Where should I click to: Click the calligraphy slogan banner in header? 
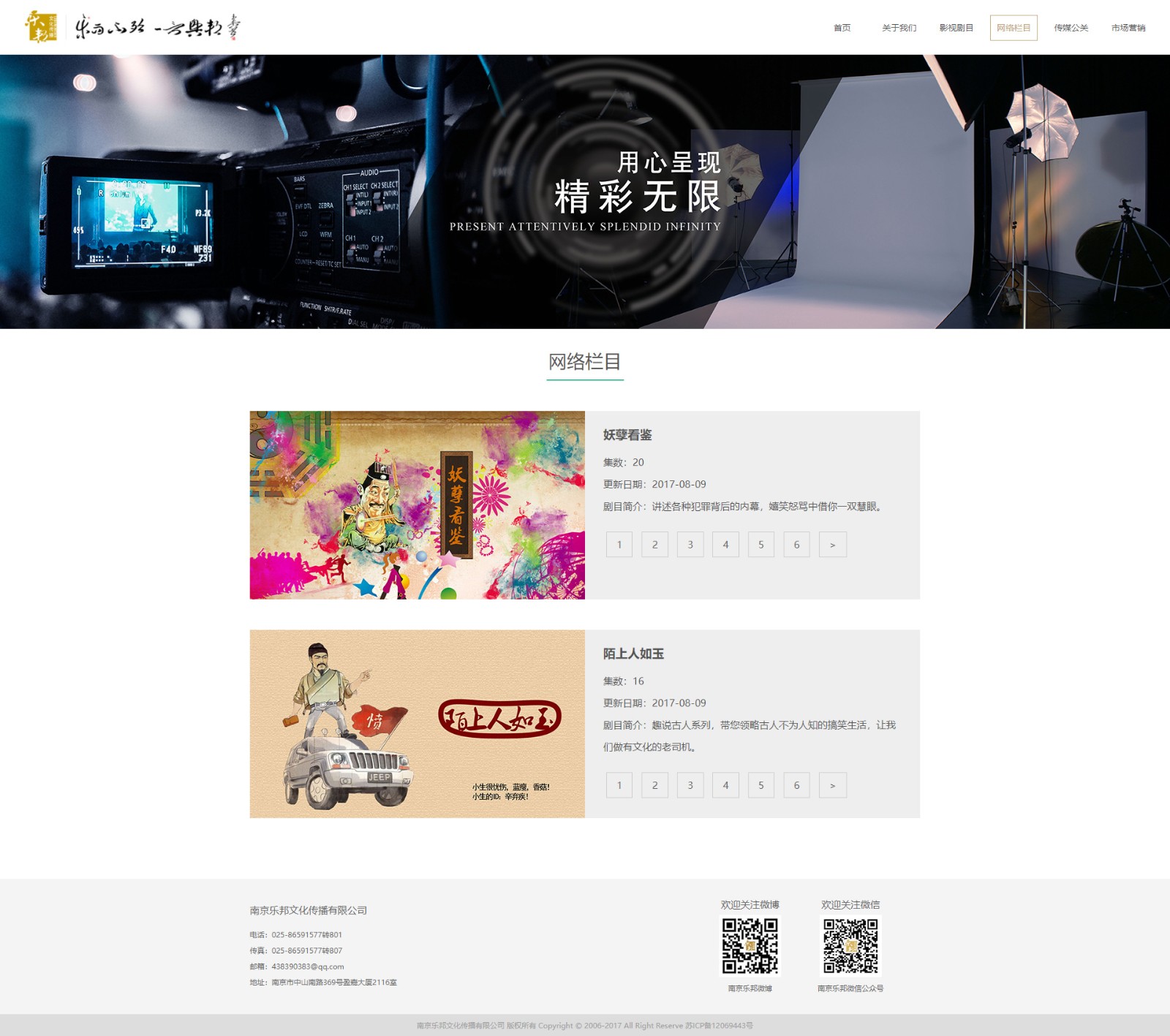click(157, 28)
